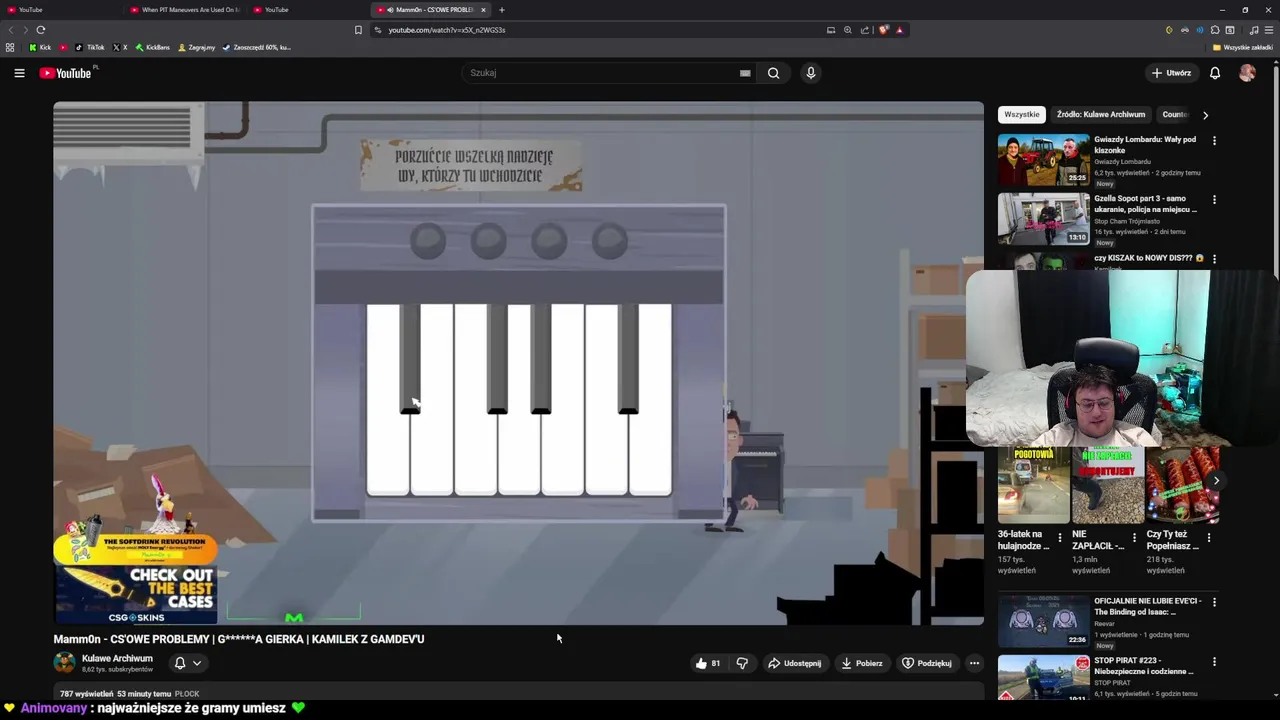Open the Wszystkie zakładki folder
This screenshot has width=1280, height=720.
click(x=1243, y=47)
